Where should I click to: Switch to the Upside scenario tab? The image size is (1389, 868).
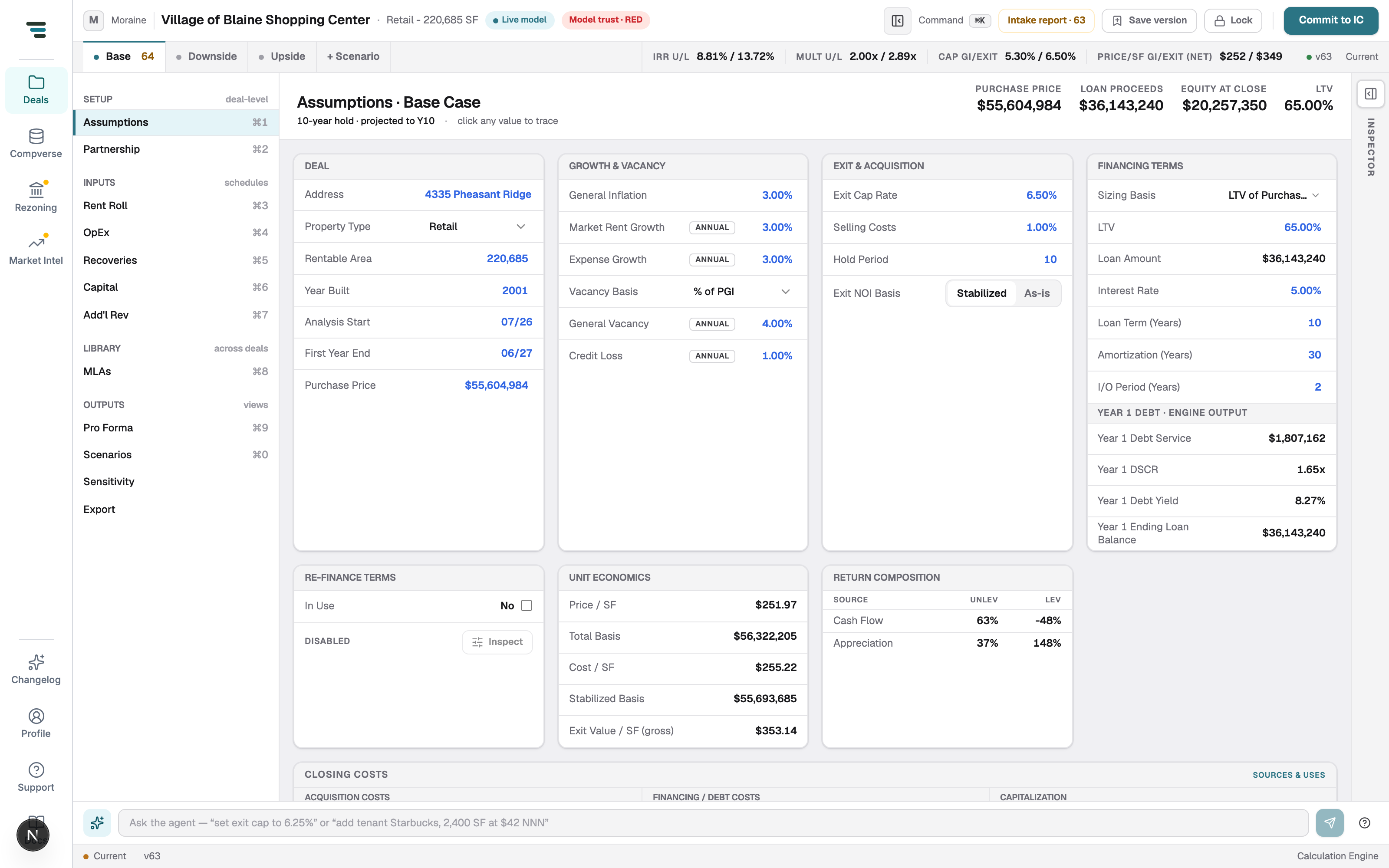click(282, 56)
